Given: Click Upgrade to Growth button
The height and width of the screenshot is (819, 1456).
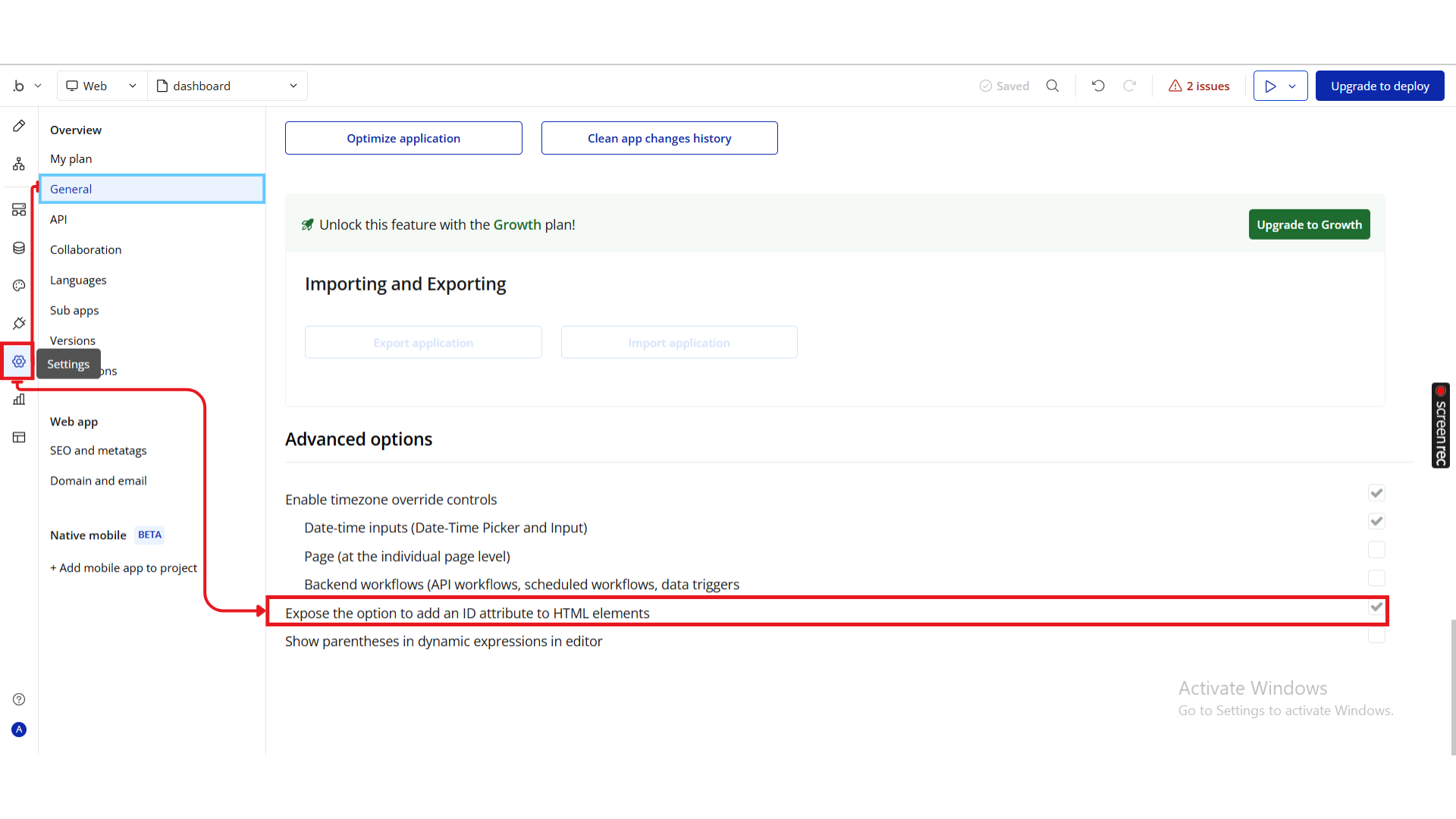Looking at the screenshot, I should click(1309, 224).
